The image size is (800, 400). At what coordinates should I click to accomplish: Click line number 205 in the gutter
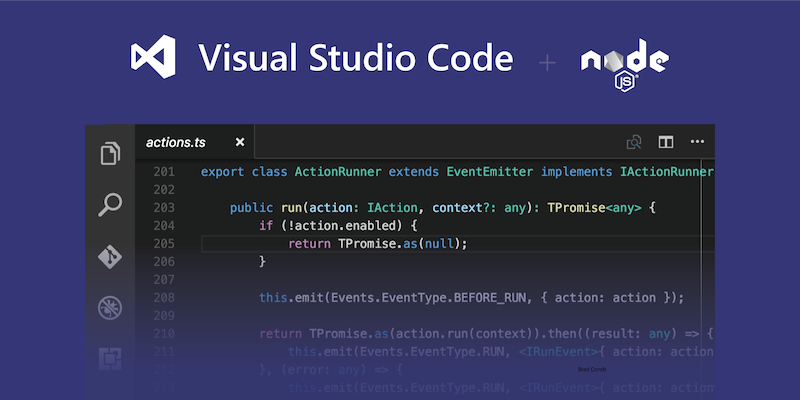pos(164,244)
